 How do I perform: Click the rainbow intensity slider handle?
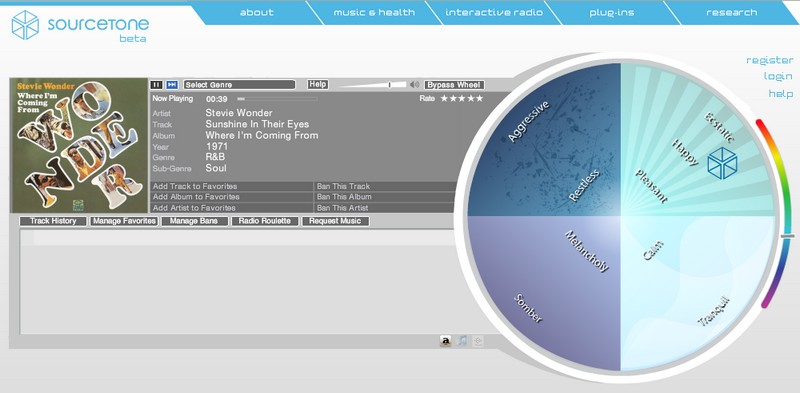point(788,236)
